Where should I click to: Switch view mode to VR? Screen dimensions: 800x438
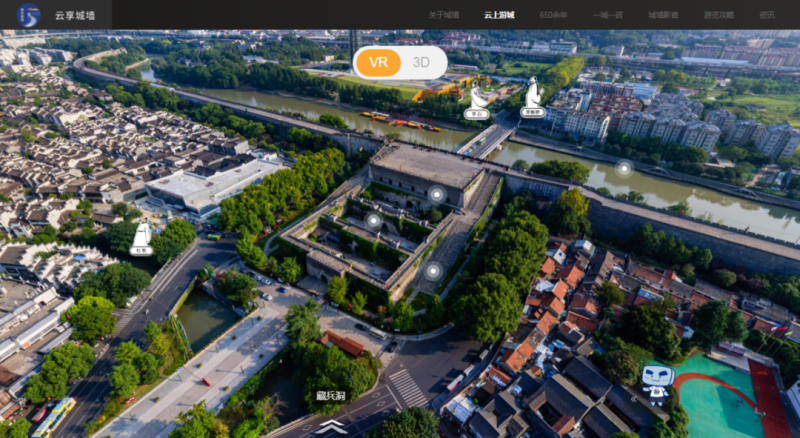coord(378,62)
